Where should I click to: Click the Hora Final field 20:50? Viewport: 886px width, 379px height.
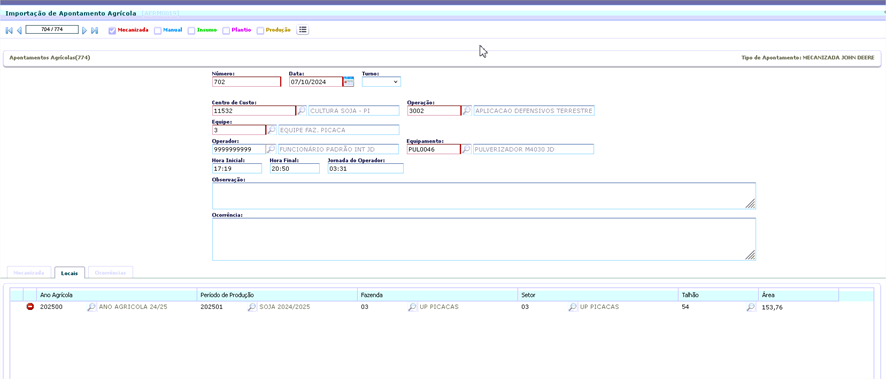coord(294,168)
